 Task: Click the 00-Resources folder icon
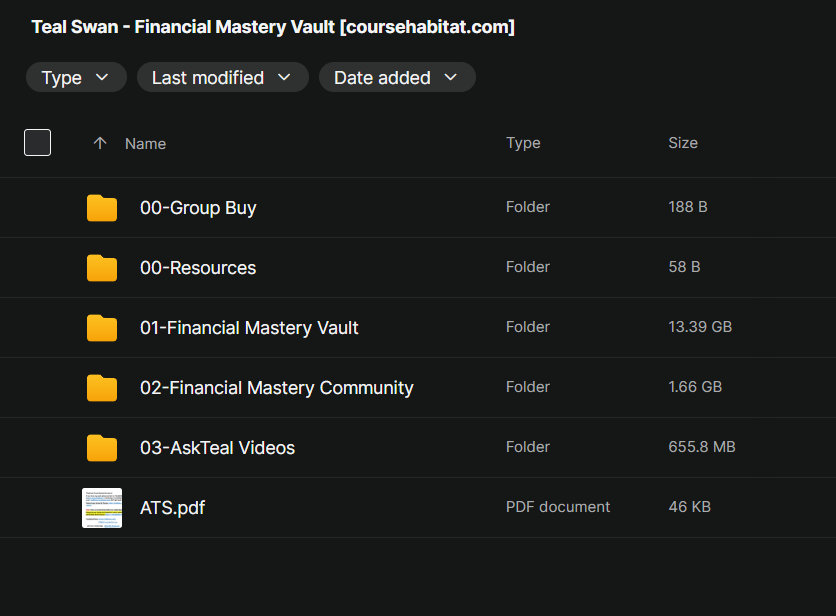coord(102,268)
